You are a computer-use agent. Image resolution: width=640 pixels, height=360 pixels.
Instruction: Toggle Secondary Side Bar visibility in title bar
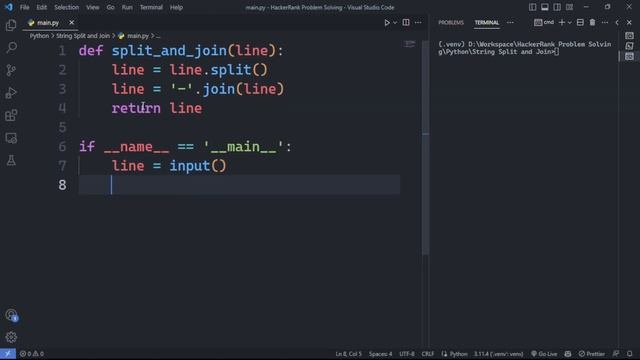tap(557, 7)
